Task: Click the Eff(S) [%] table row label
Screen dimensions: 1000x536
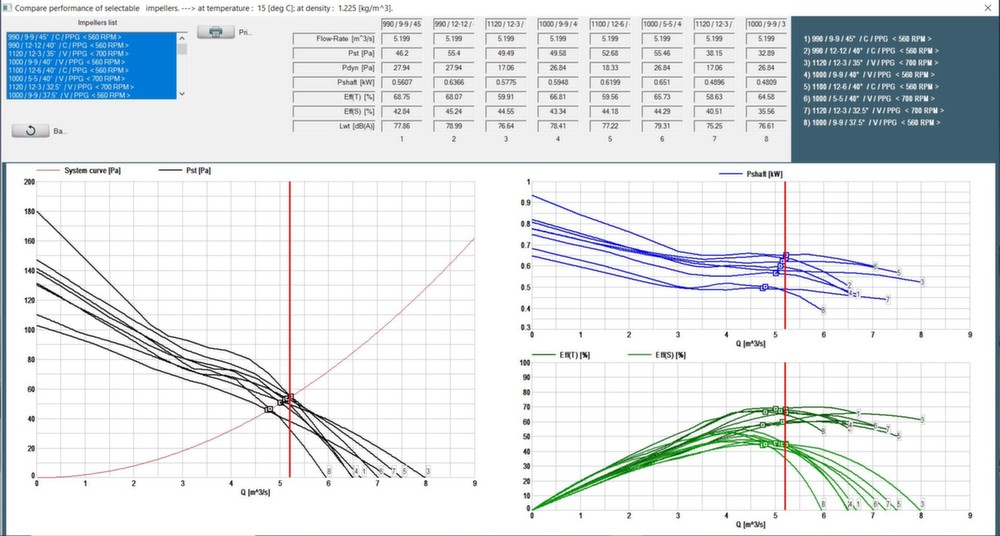Action: [x=333, y=112]
